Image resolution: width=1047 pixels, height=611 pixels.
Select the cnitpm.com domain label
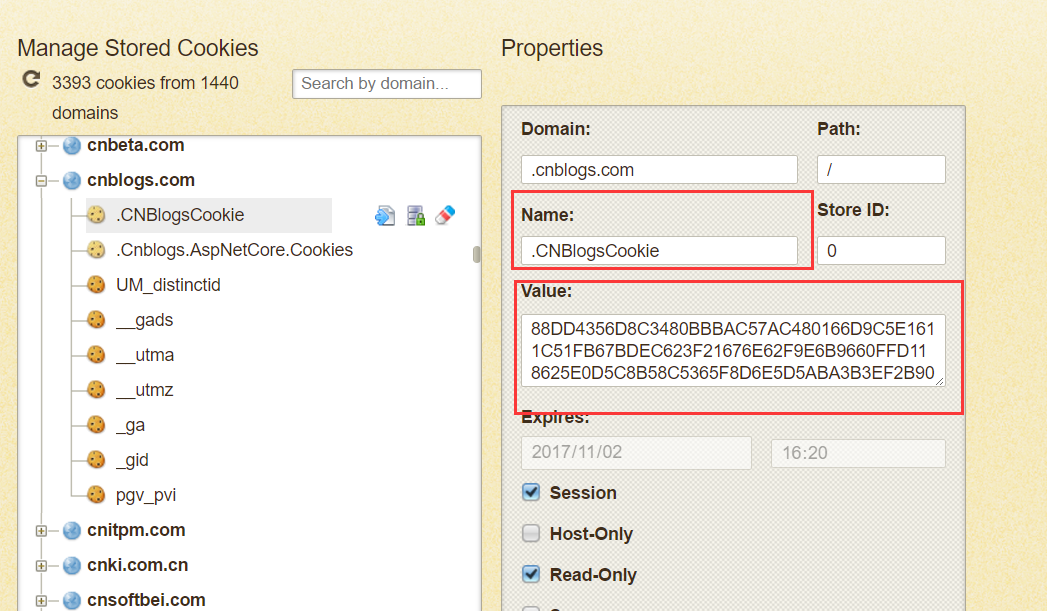pos(136,530)
